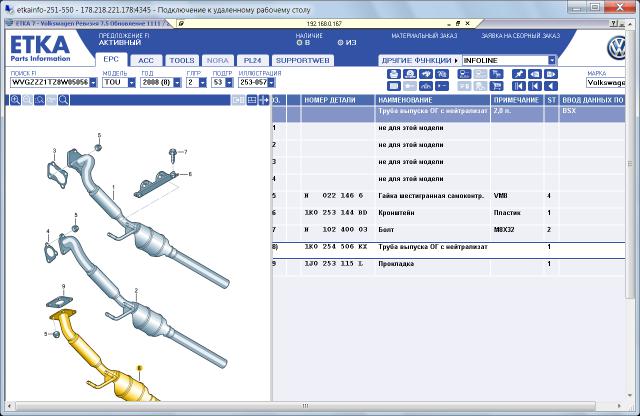Click into the VIN search input field
Screen dimensions: 640x416
pyautogui.click(x=50, y=82)
